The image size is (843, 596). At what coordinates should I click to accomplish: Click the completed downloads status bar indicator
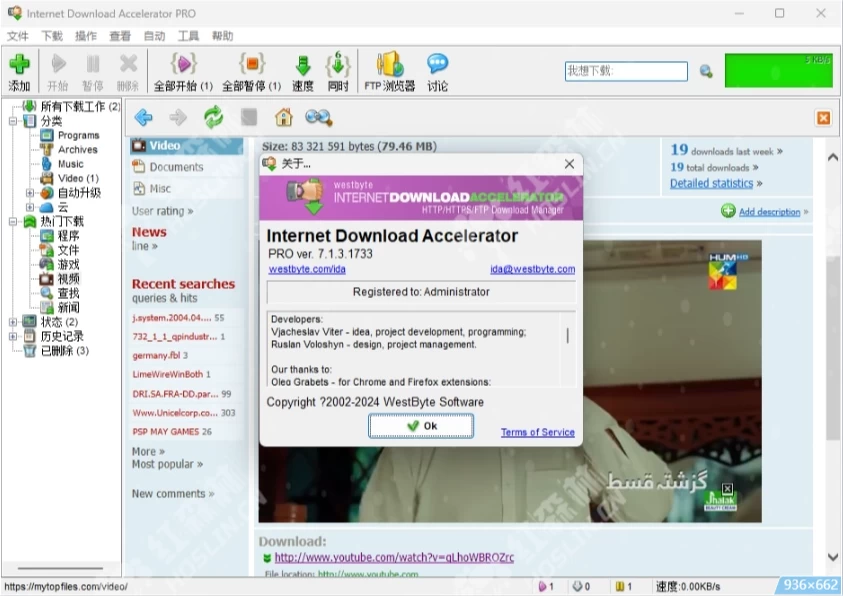(581, 586)
